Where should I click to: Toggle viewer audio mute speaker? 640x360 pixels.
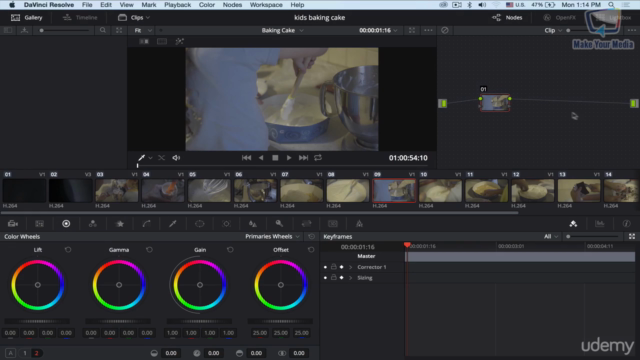click(x=176, y=158)
